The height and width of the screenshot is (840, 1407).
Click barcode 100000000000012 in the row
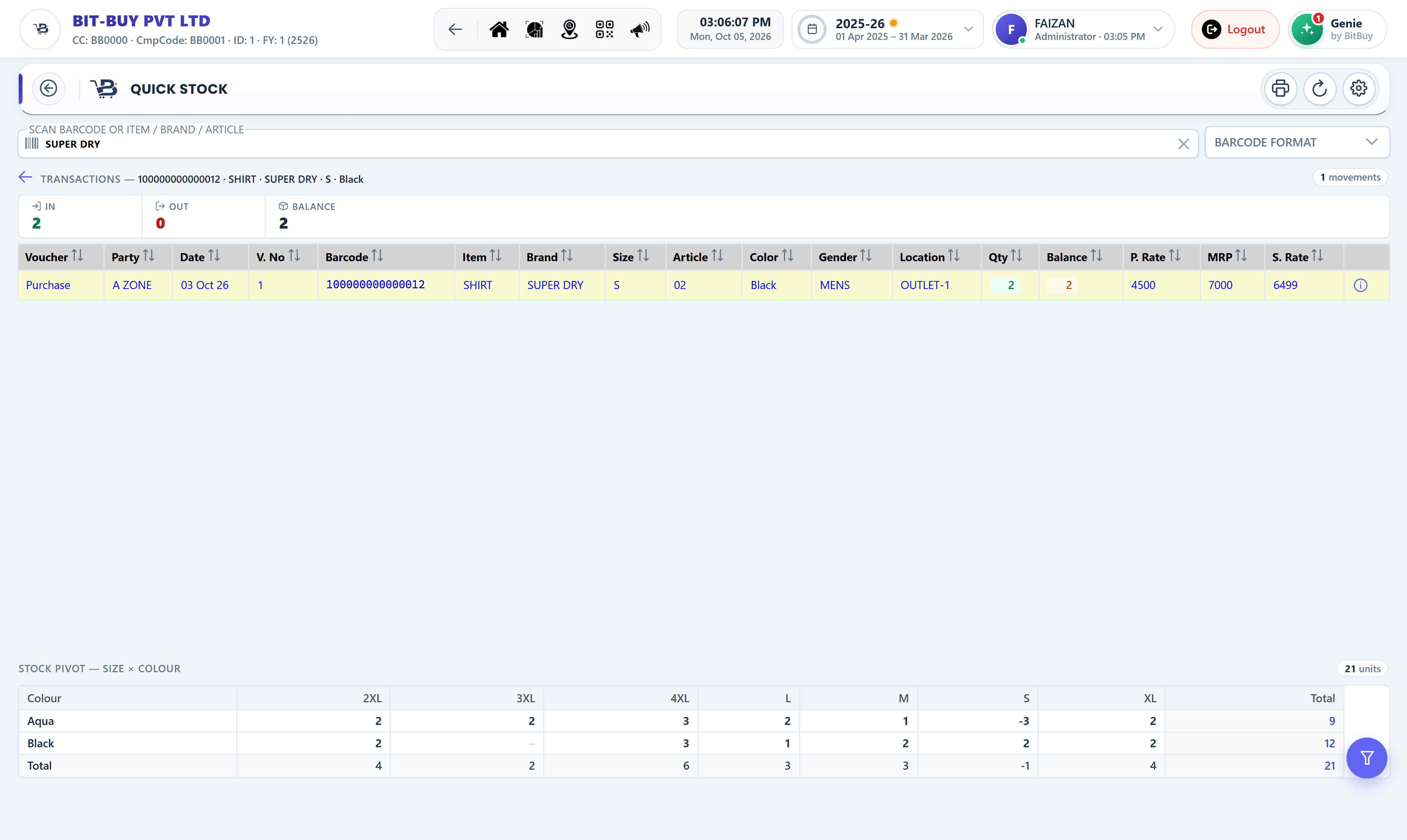point(375,285)
